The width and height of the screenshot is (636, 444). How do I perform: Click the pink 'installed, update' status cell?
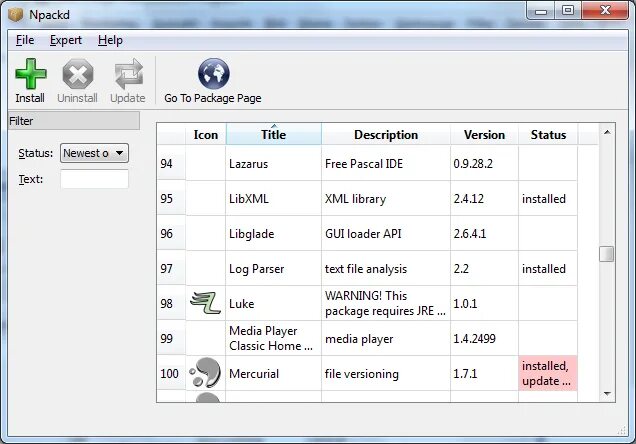point(548,373)
